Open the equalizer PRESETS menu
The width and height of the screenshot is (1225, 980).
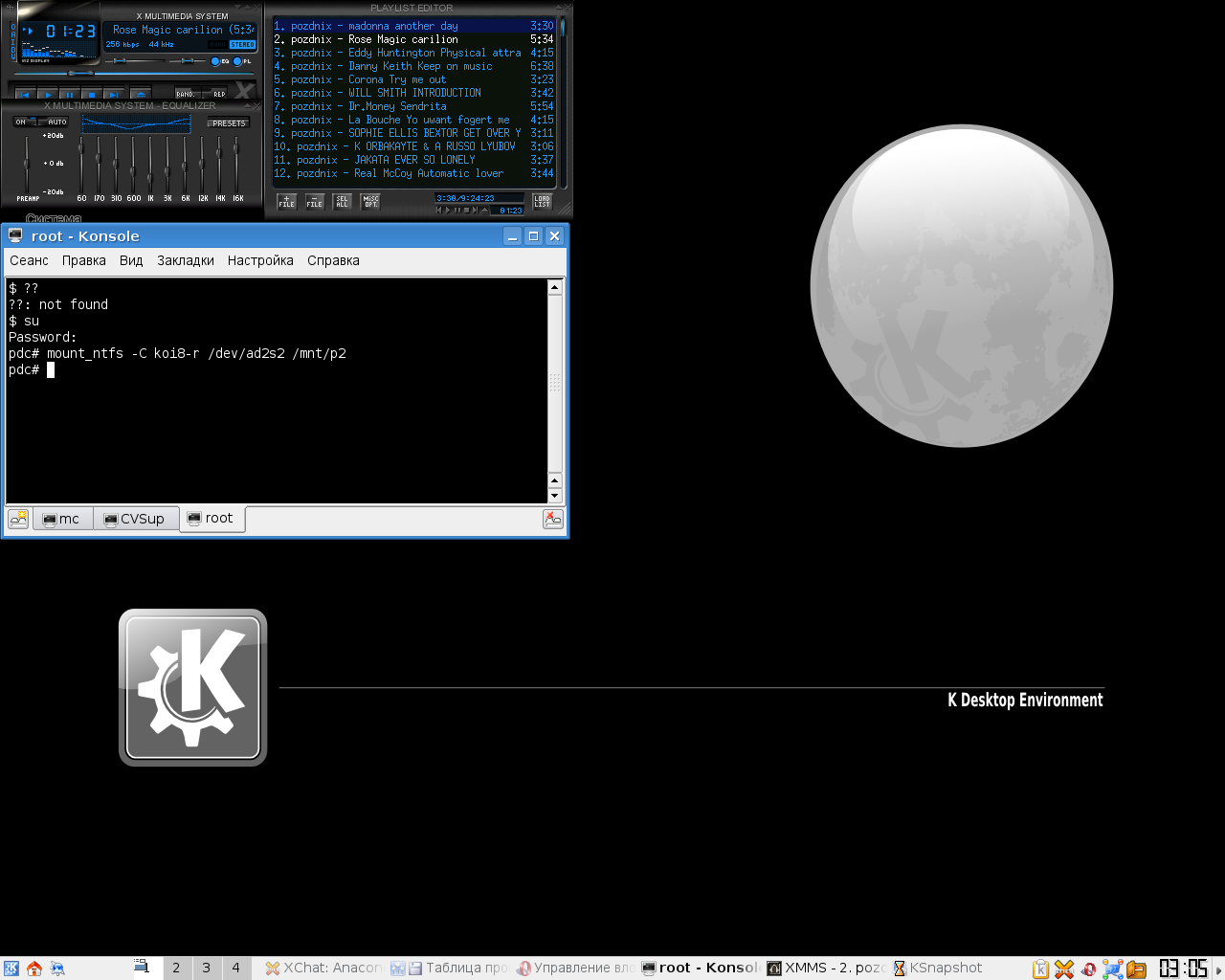click(x=229, y=123)
